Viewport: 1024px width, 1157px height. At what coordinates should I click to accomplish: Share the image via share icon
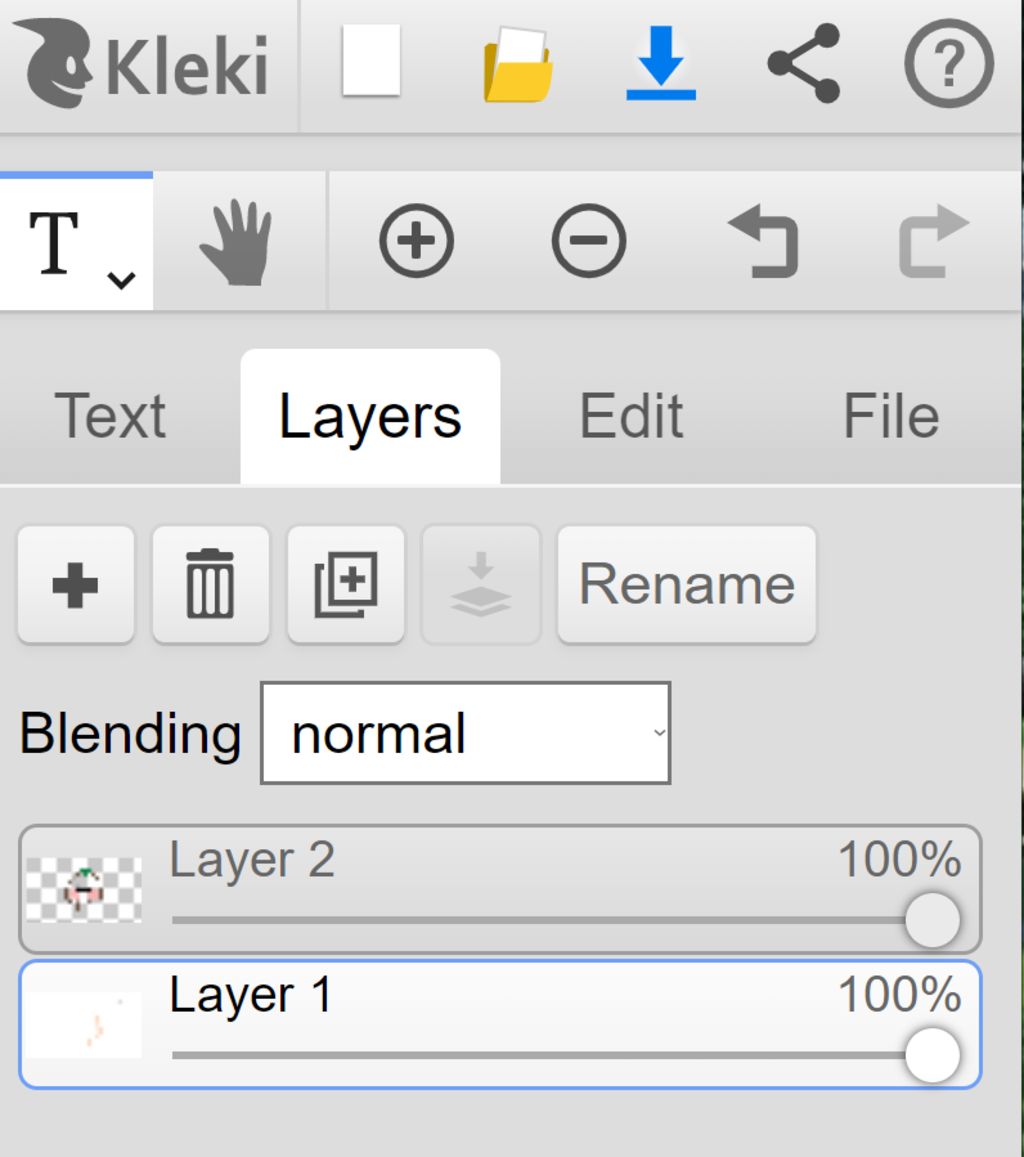coord(804,64)
